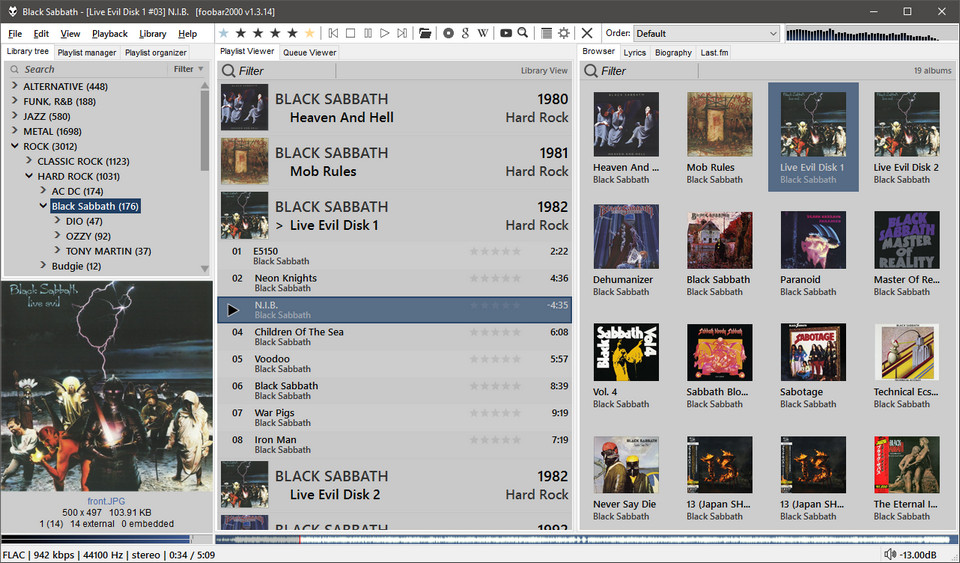The width and height of the screenshot is (960, 563).
Task: Expand the METAL (1698) node
Action: click(x=15, y=131)
